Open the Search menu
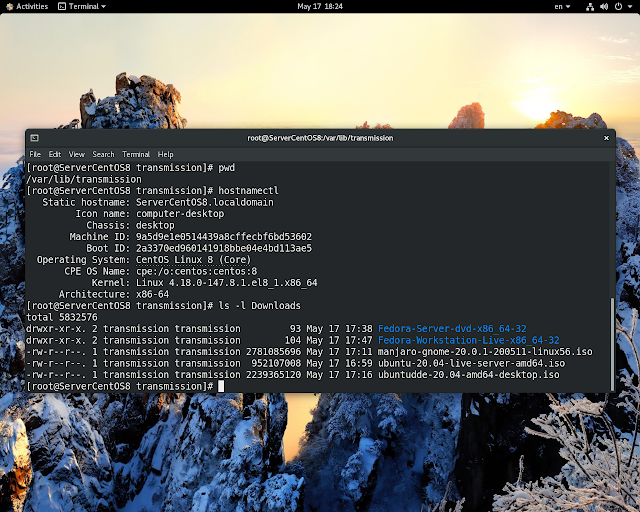 point(104,154)
